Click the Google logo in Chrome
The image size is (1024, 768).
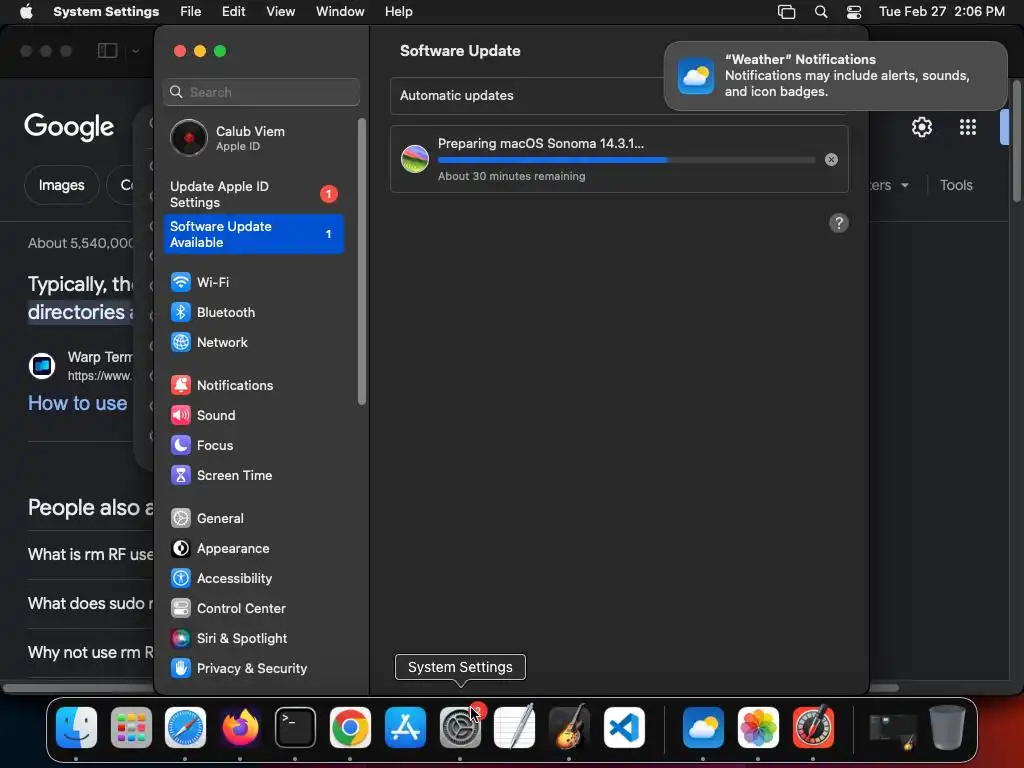[69, 127]
